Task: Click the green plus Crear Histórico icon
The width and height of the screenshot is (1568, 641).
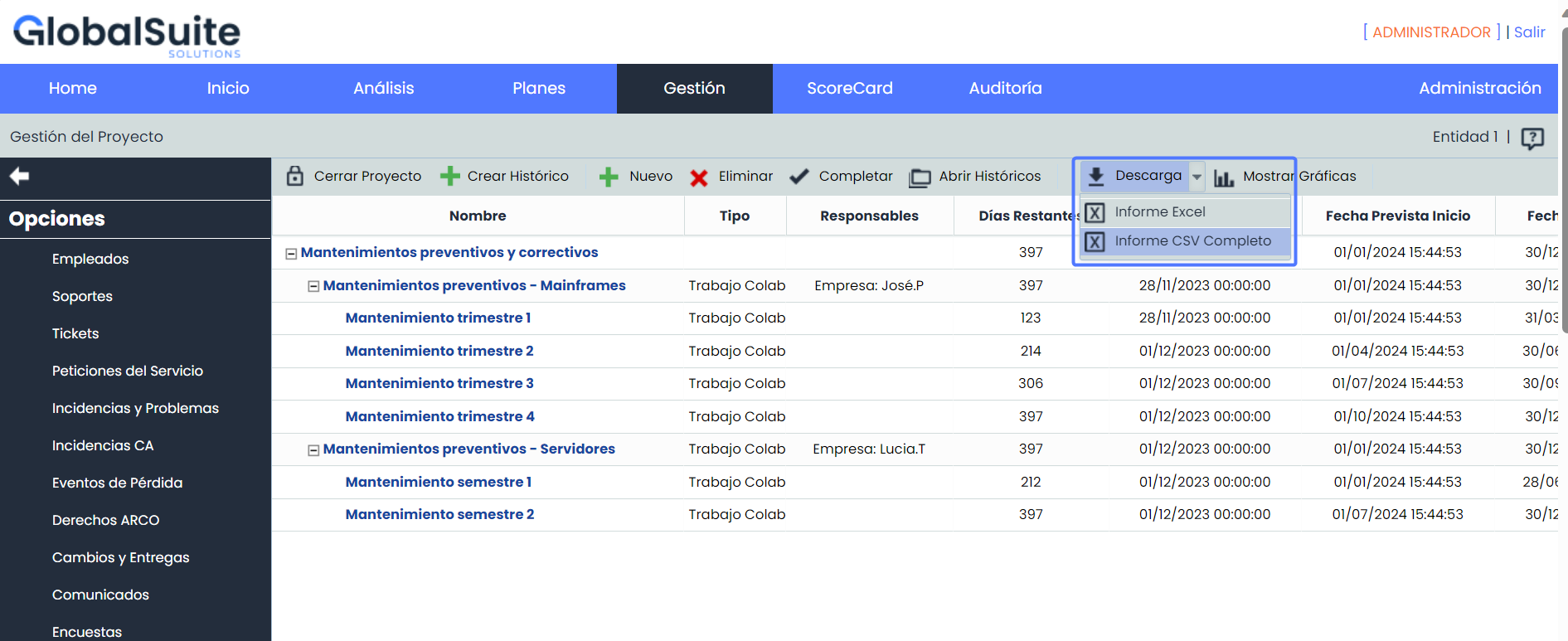Action: click(x=449, y=176)
